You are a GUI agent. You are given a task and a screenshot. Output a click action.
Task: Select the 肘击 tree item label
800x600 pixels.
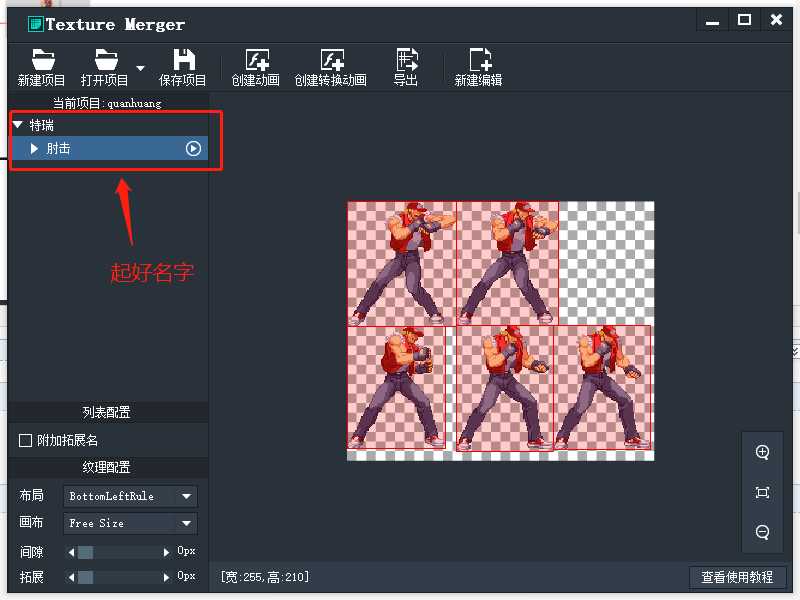coord(58,148)
